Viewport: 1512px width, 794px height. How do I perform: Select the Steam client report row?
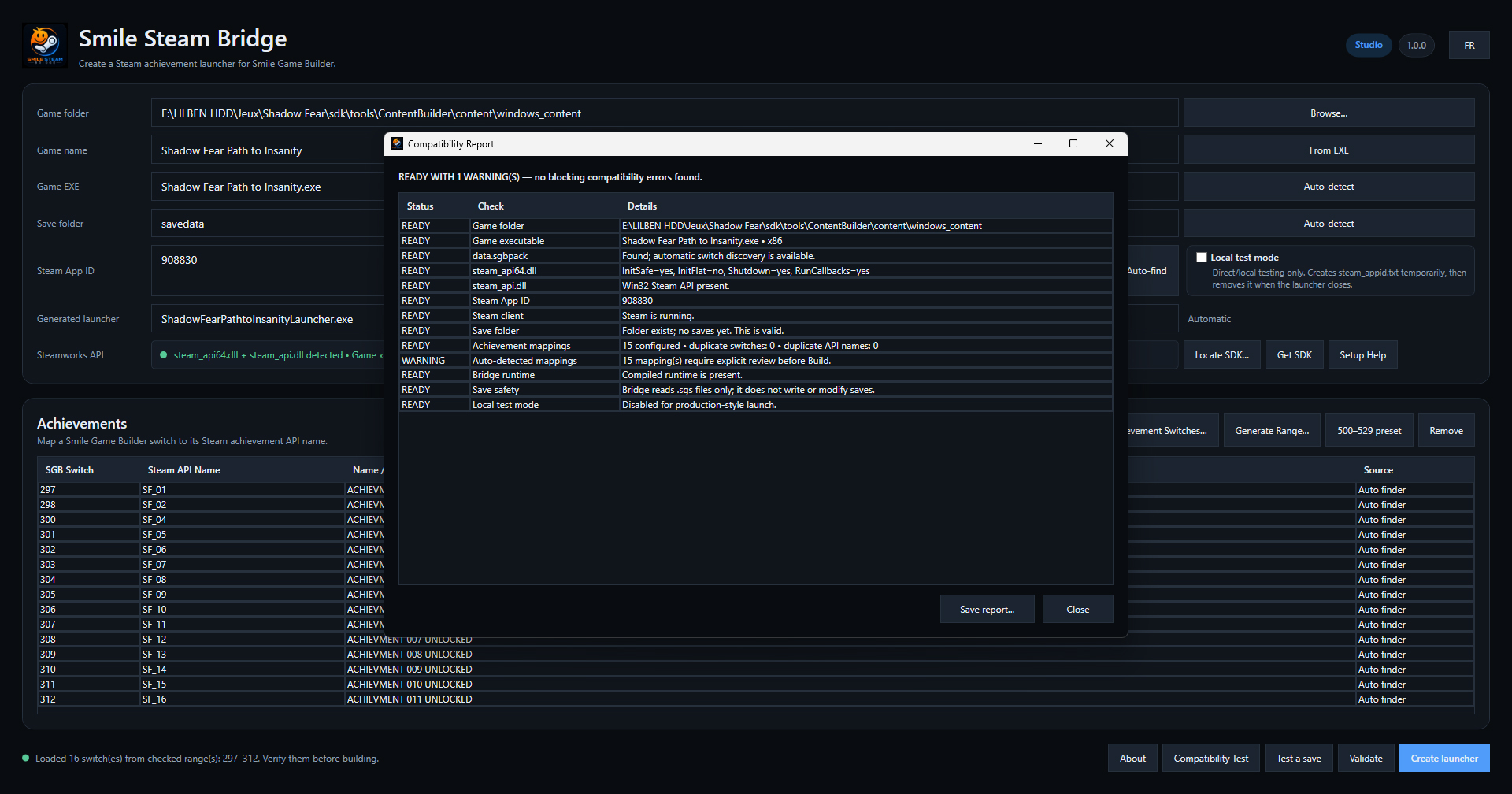pyautogui.click(x=756, y=315)
